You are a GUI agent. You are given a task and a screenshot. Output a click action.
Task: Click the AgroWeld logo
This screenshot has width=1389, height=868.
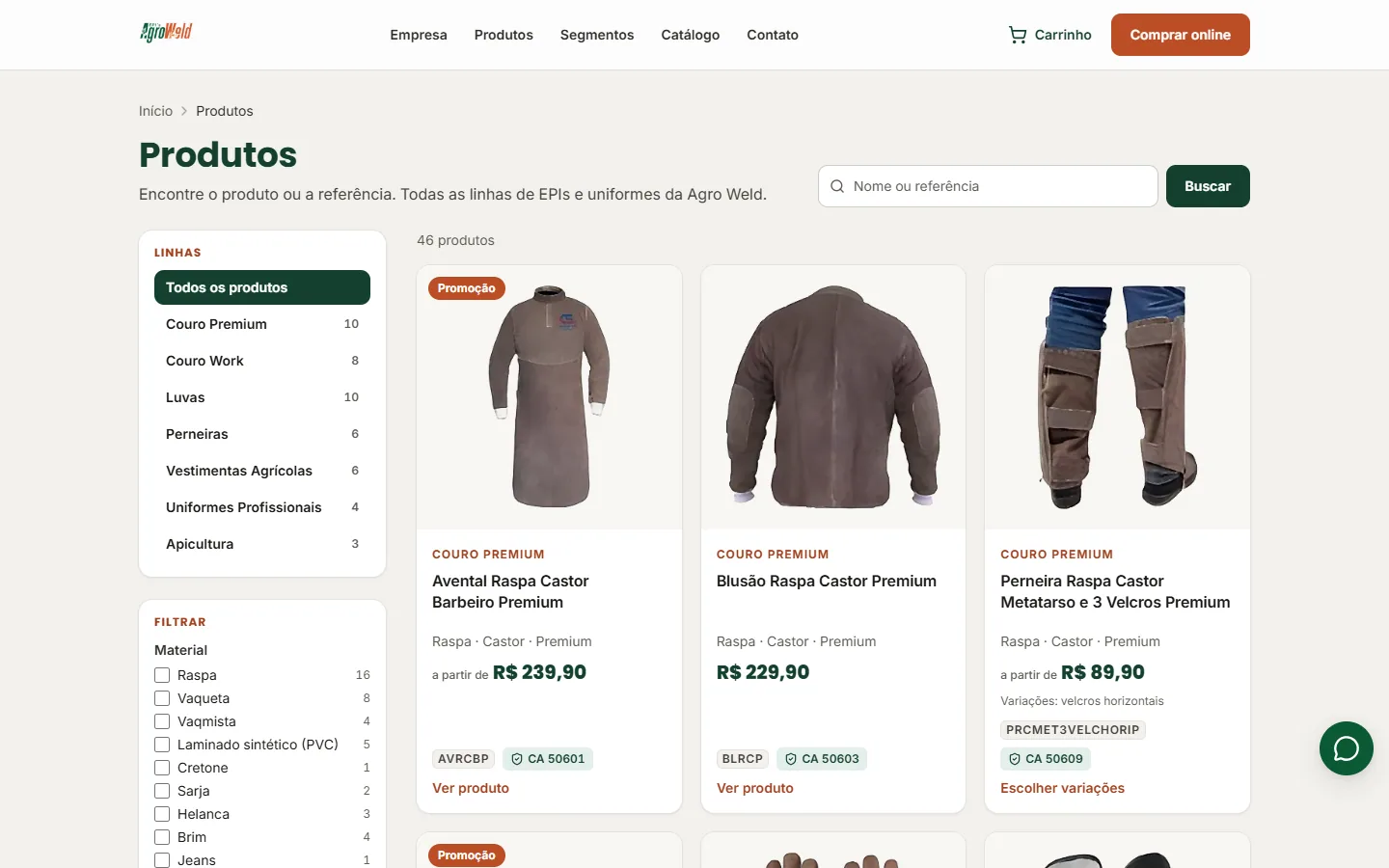[x=166, y=33]
